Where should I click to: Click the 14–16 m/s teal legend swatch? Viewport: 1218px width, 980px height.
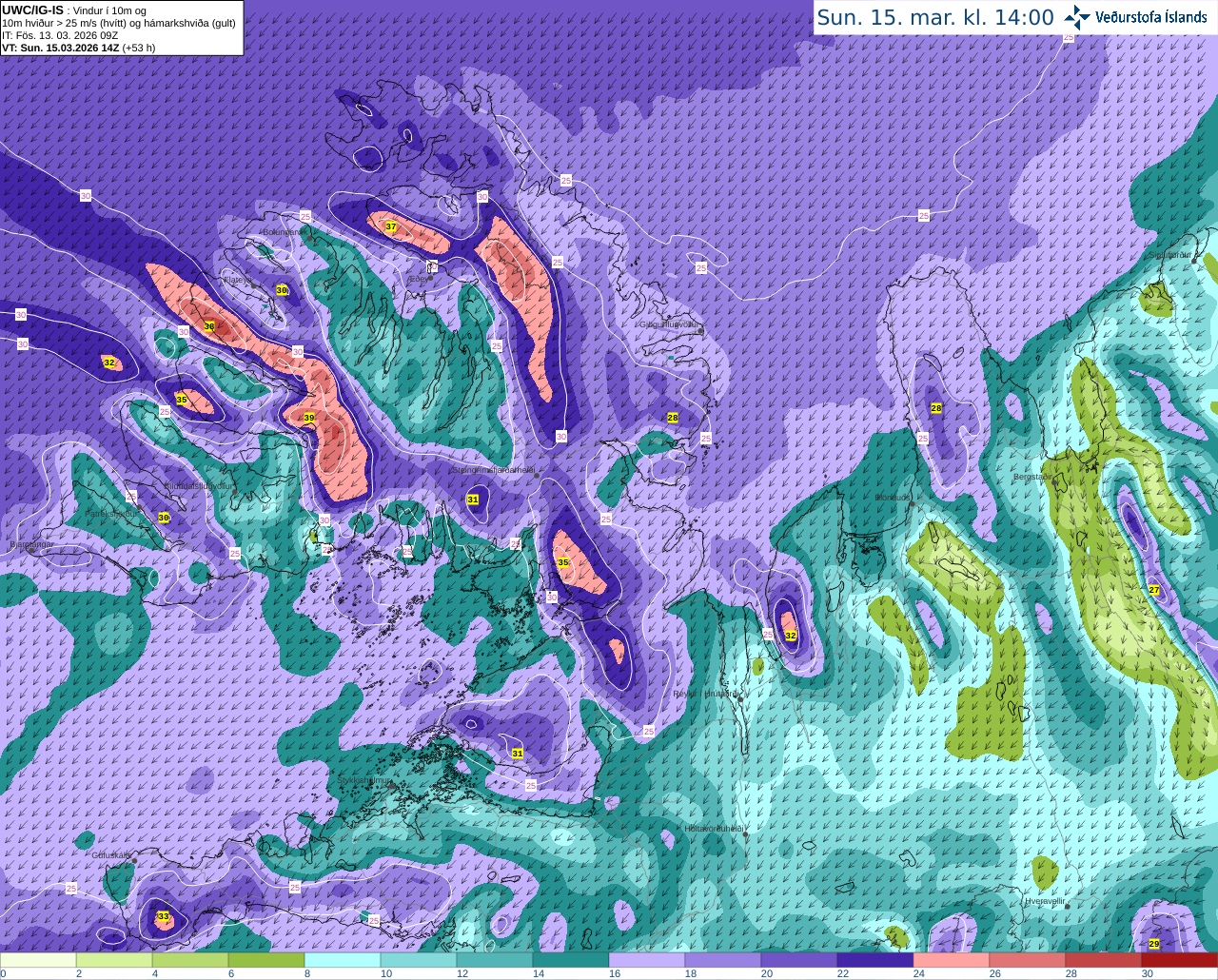(x=571, y=960)
